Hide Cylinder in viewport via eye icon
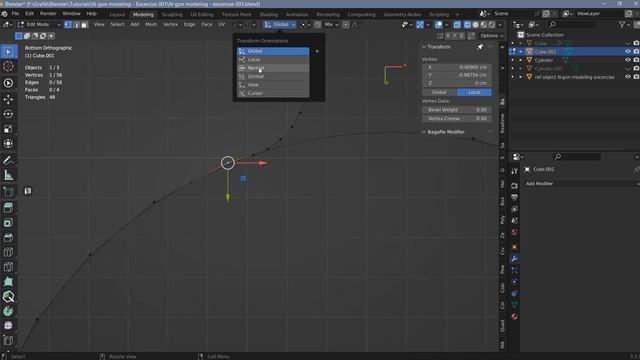The height and width of the screenshot is (360, 640). pos(628,60)
